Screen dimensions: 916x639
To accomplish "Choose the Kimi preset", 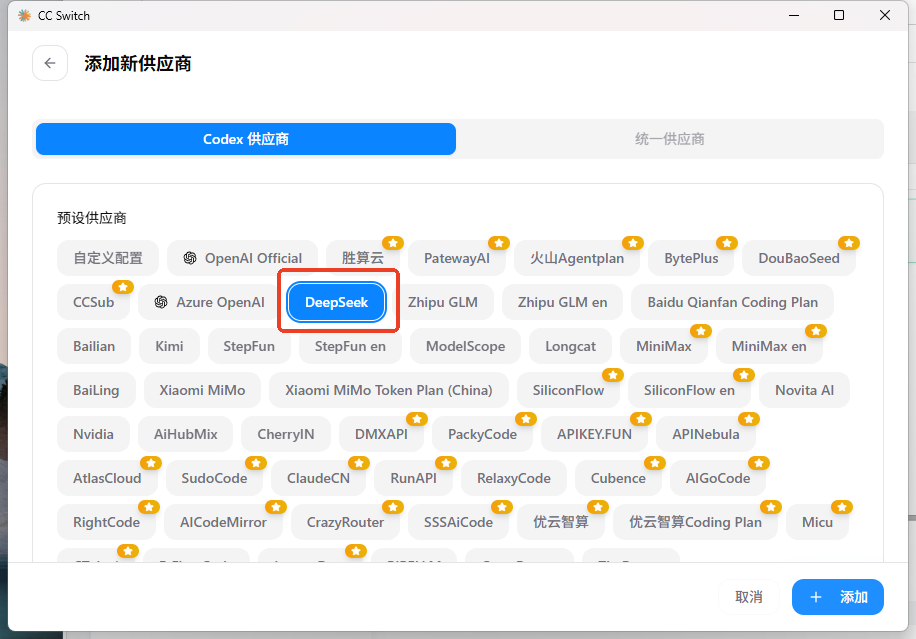I will tap(169, 346).
